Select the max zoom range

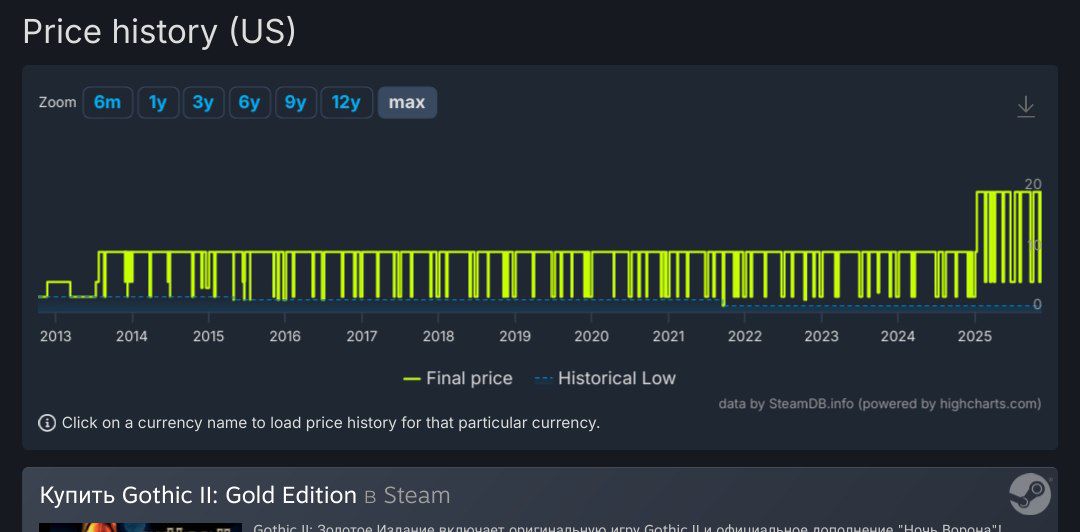[x=407, y=103]
